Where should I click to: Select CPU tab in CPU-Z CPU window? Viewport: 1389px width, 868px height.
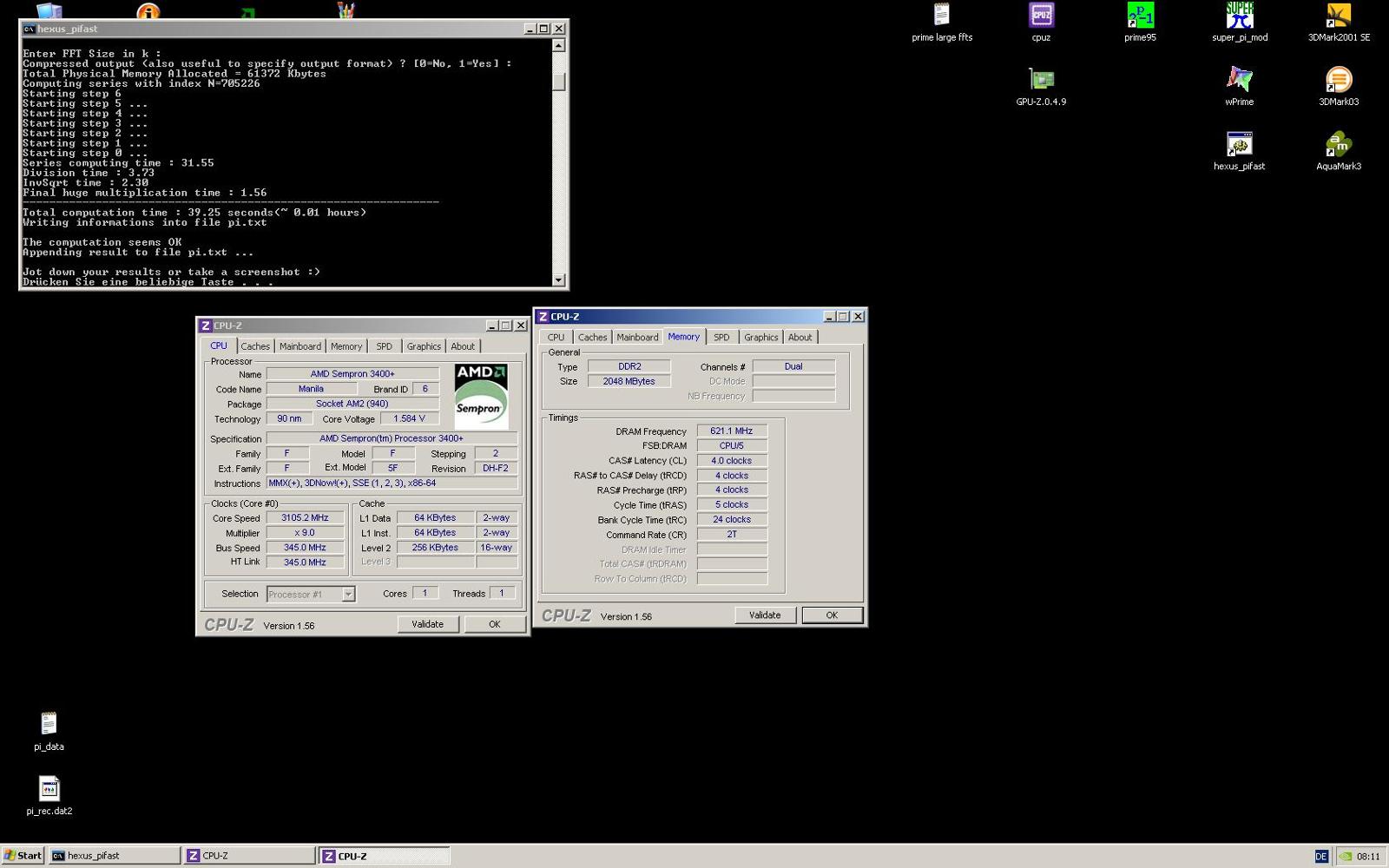point(219,345)
